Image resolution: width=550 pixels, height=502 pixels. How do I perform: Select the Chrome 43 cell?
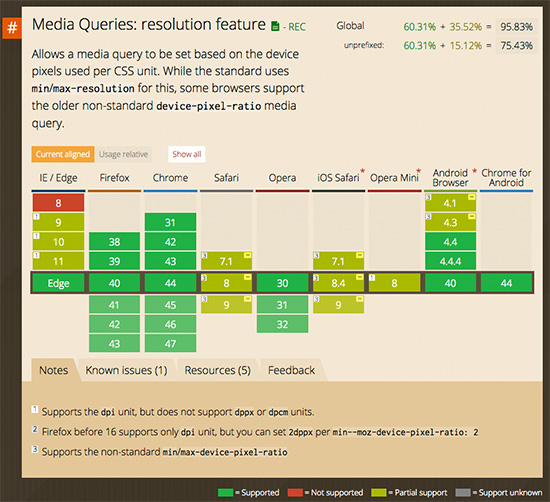click(x=170, y=261)
